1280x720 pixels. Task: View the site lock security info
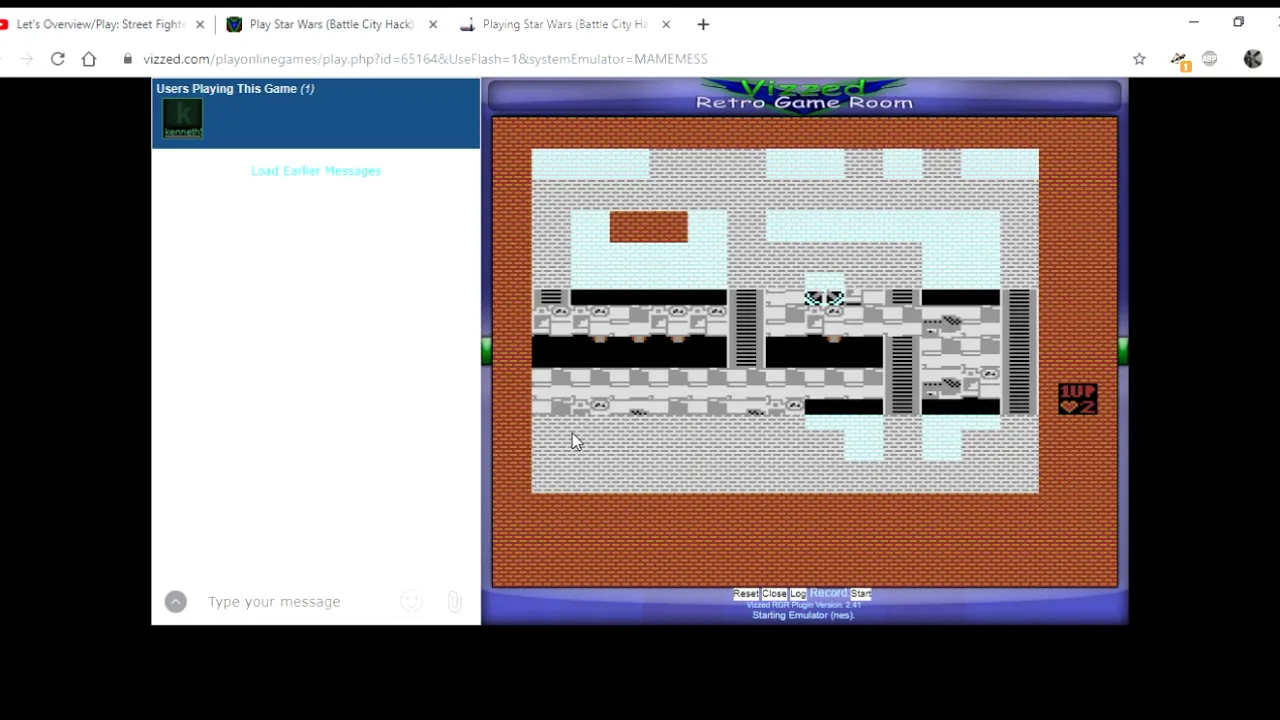(x=127, y=59)
